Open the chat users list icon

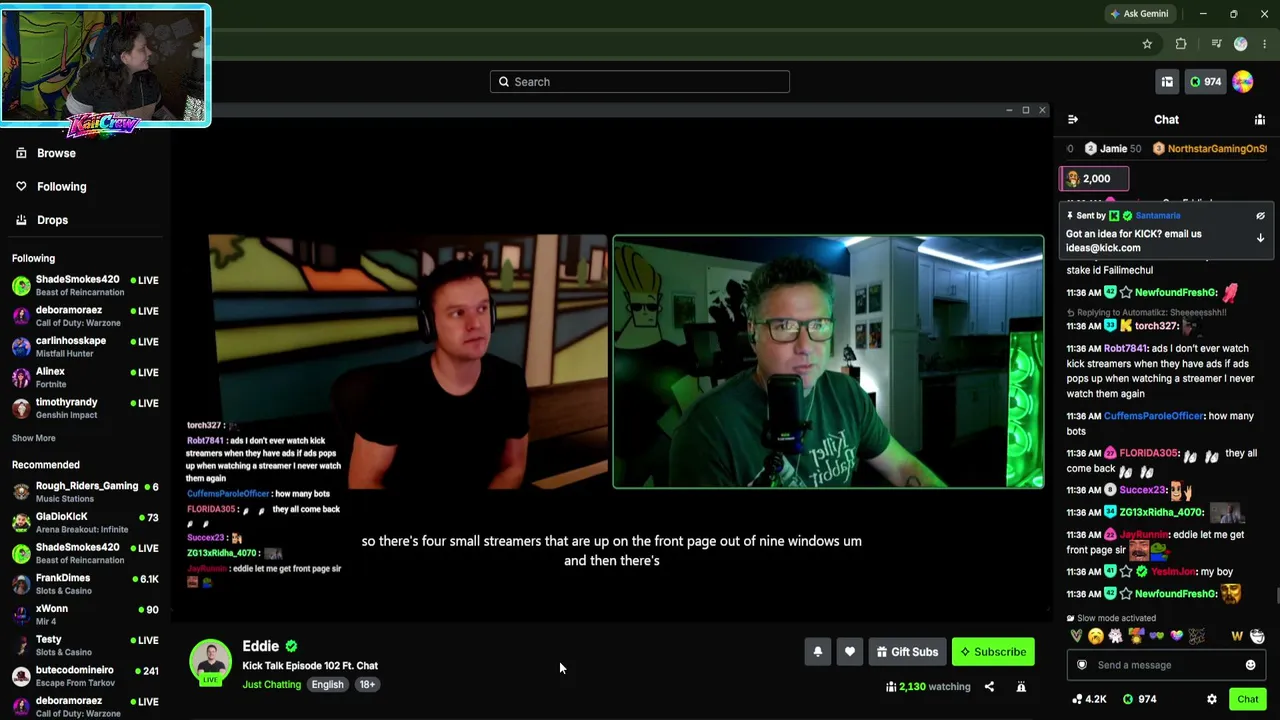[1260, 120]
